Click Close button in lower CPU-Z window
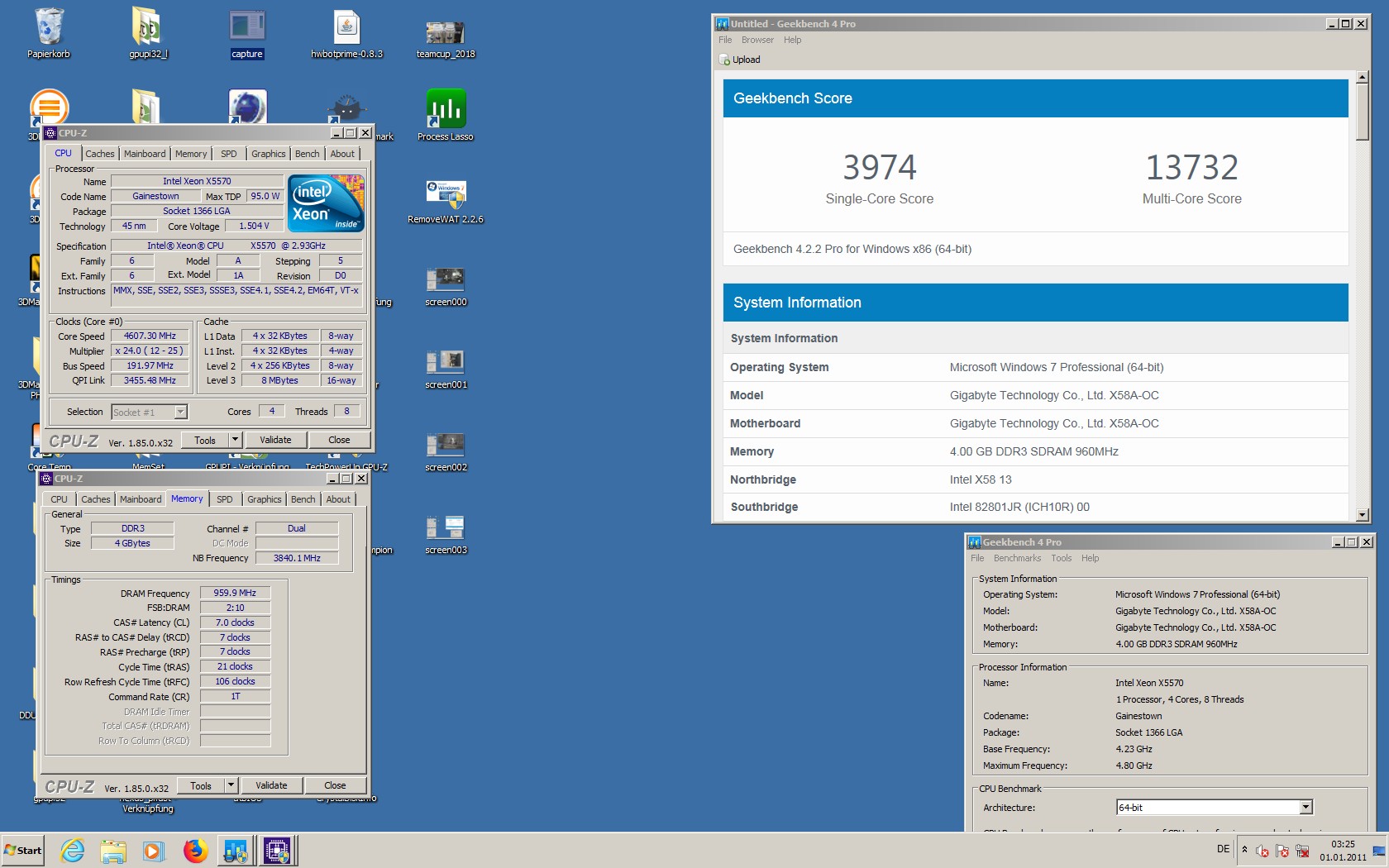This screenshot has width=1389, height=868. click(335, 785)
